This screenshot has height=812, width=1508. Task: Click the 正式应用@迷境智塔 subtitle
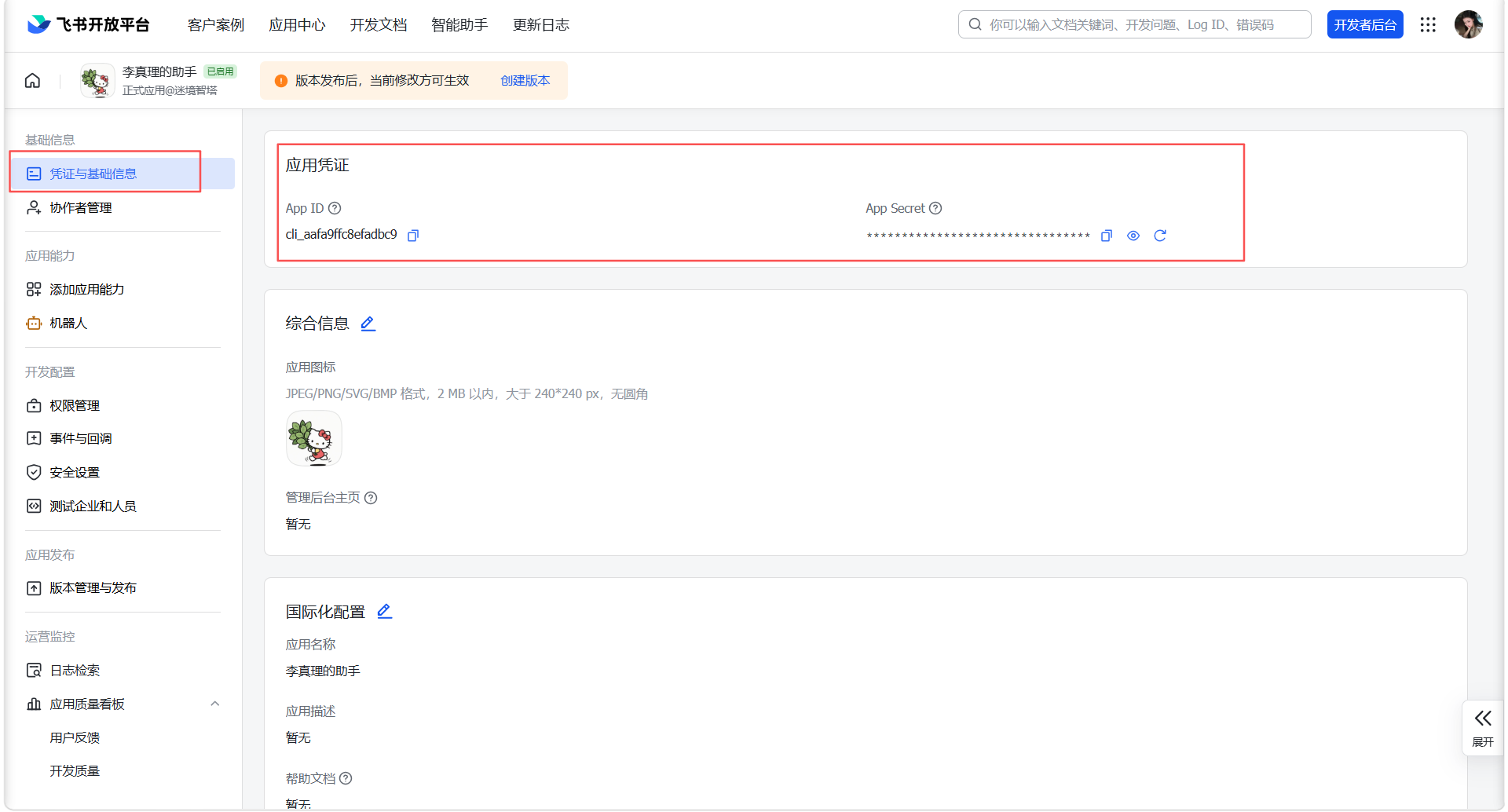tap(170, 90)
